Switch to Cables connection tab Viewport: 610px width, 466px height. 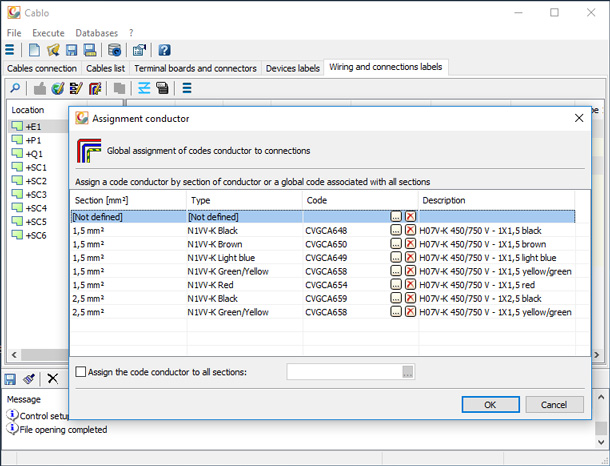tap(42, 68)
